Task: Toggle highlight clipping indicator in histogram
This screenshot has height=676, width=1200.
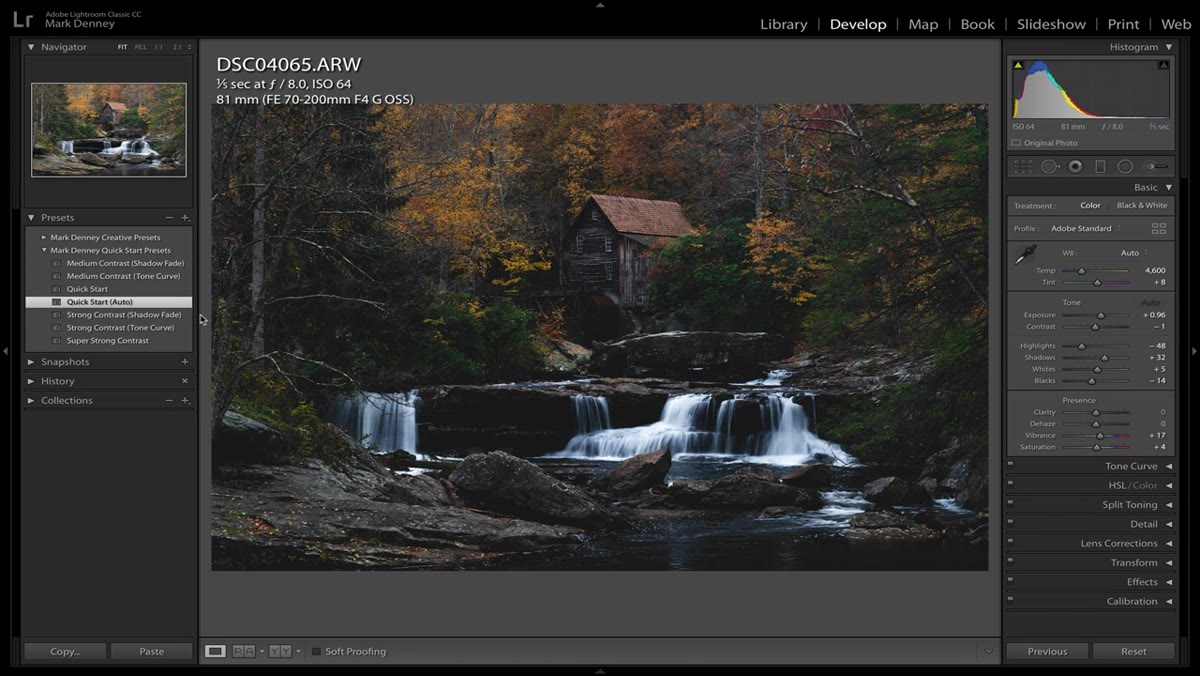Action: point(1163,65)
